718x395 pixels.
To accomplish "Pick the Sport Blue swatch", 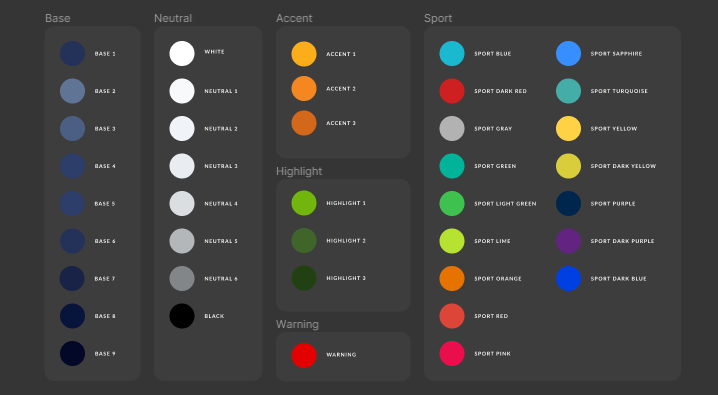I will coord(452,54).
